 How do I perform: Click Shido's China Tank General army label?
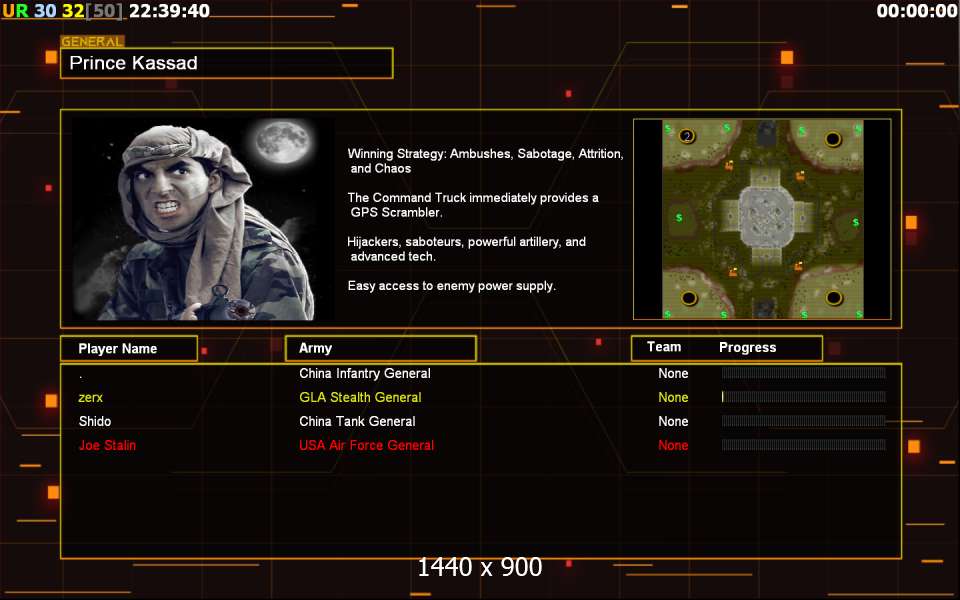(x=357, y=421)
